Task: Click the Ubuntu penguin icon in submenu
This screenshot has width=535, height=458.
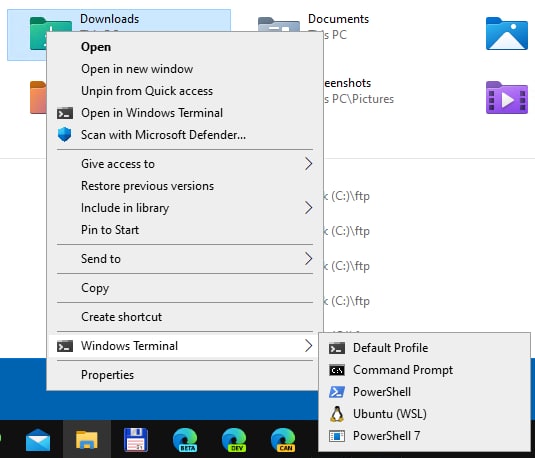Action: pos(337,414)
